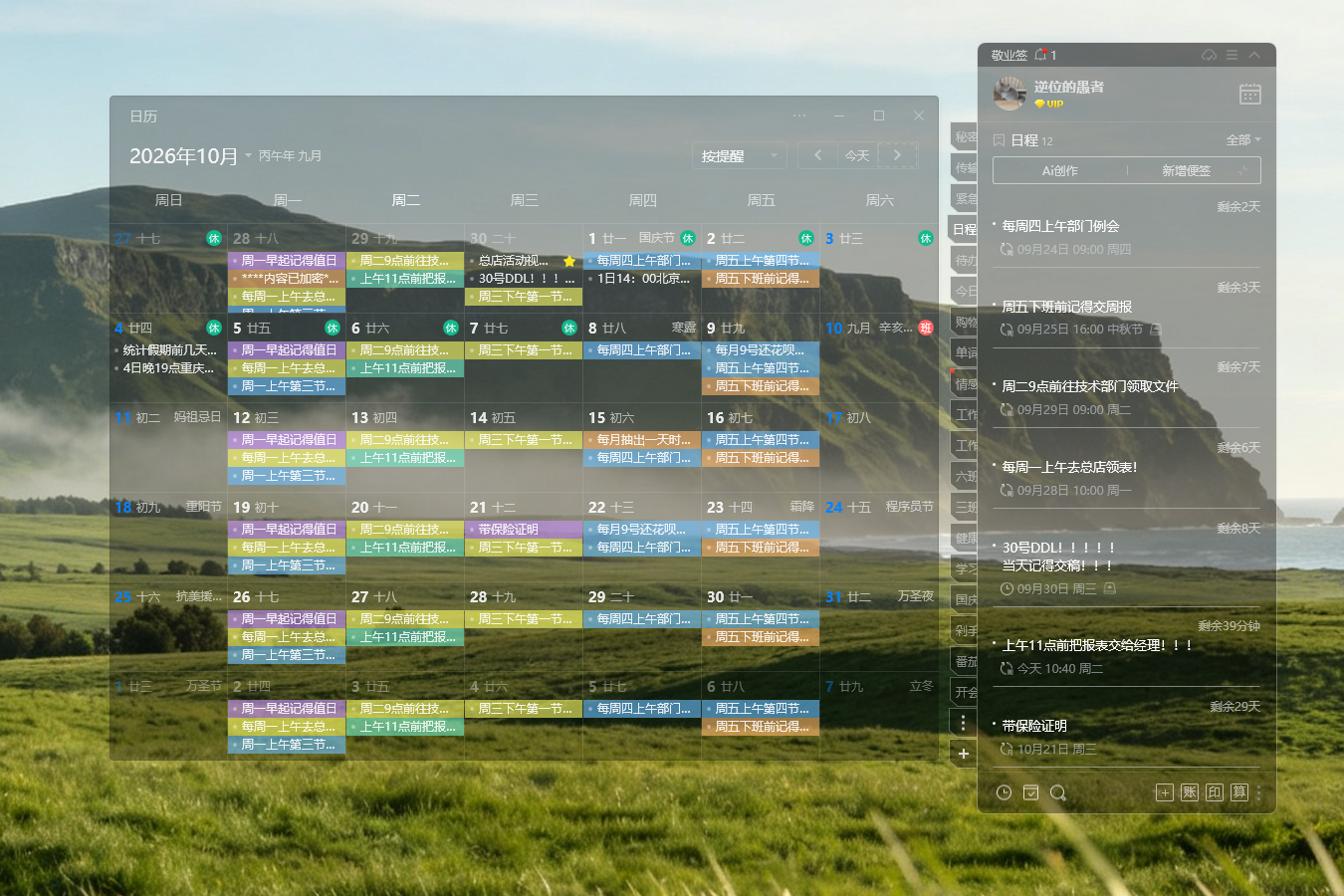Open the timeline clock icon at panel bottom

1005,792
